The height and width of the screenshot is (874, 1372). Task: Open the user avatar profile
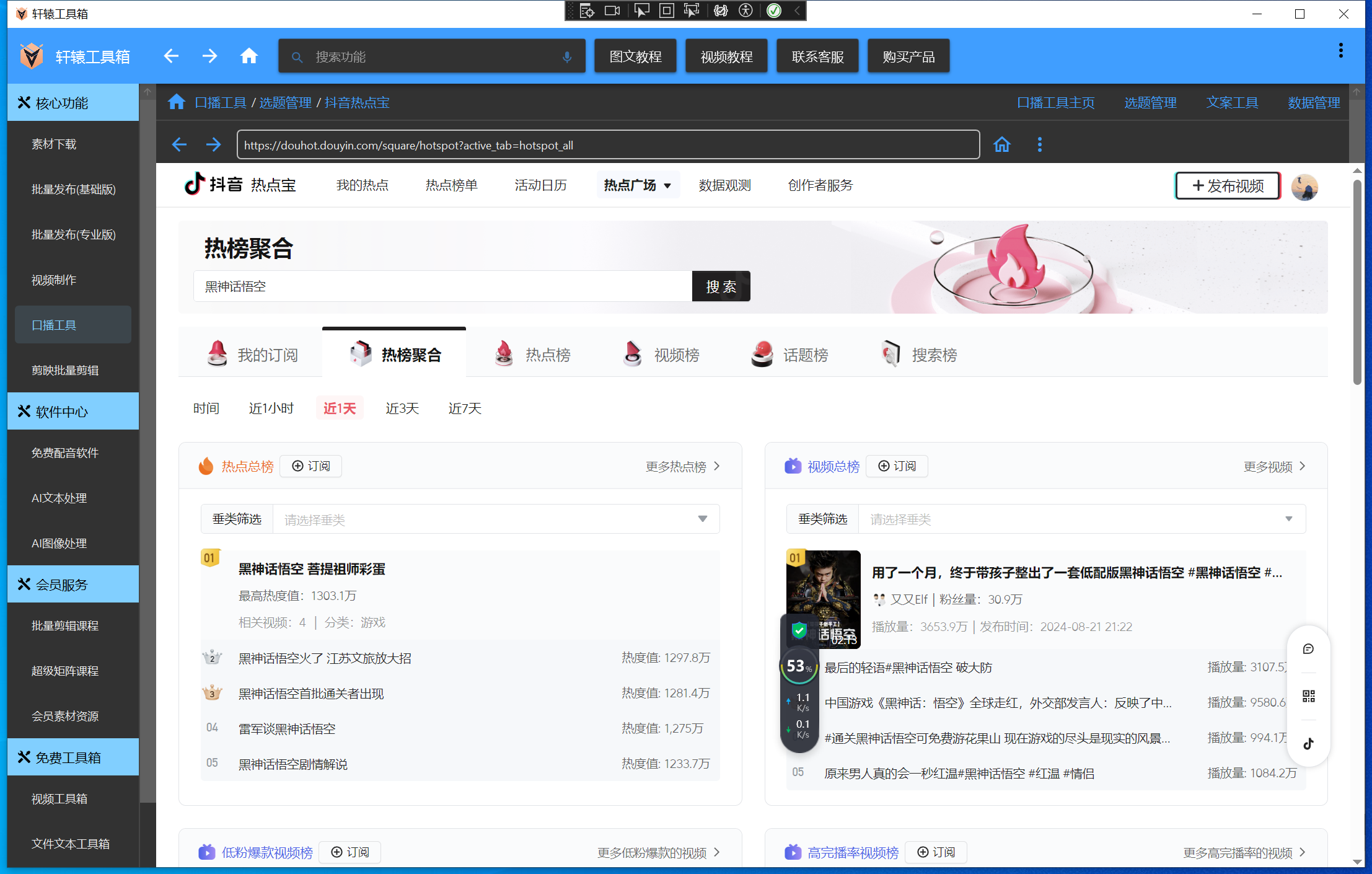click(x=1305, y=187)
